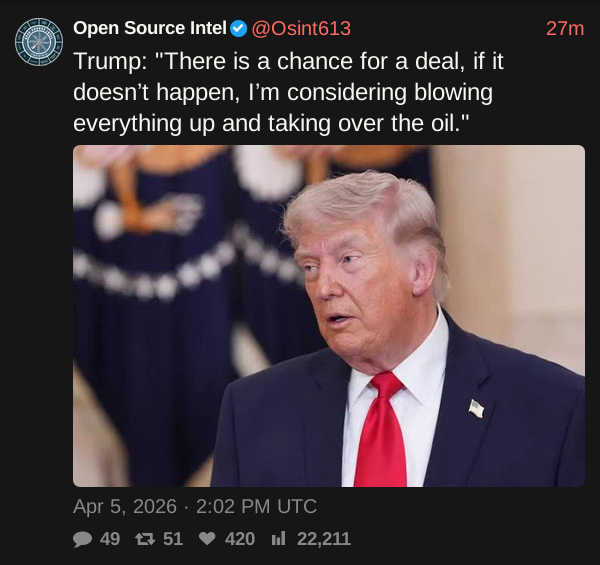Click the 27m relative timestamp

point(565,28)
